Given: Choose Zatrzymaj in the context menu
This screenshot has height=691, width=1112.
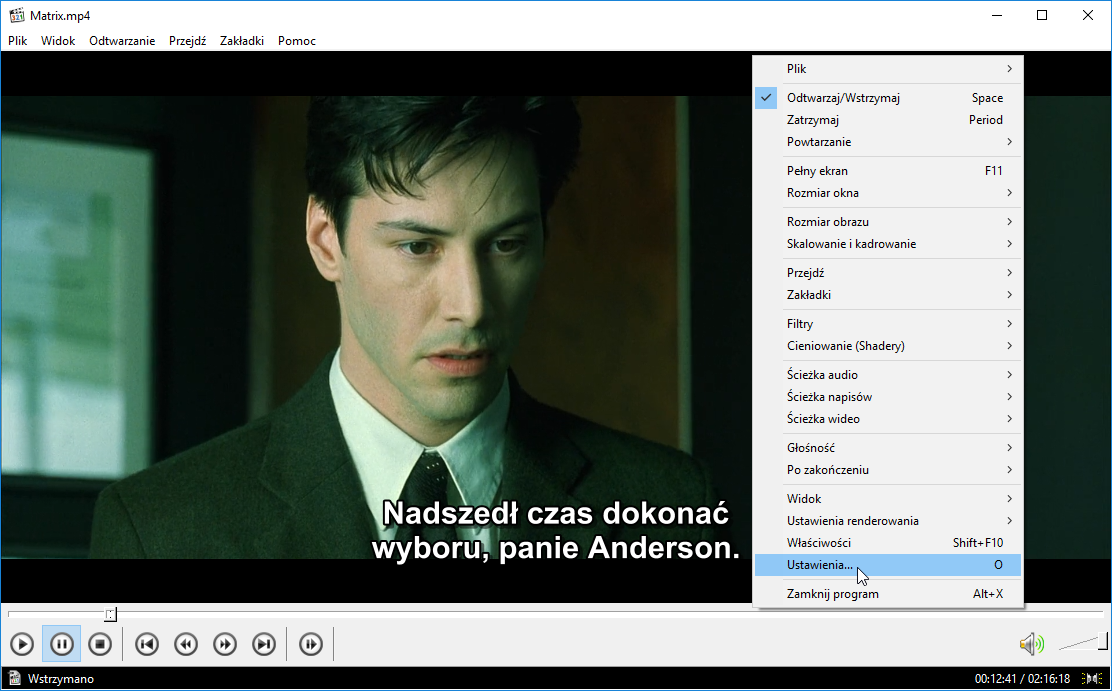Looking at the screenshot, I should pos(887,120).
